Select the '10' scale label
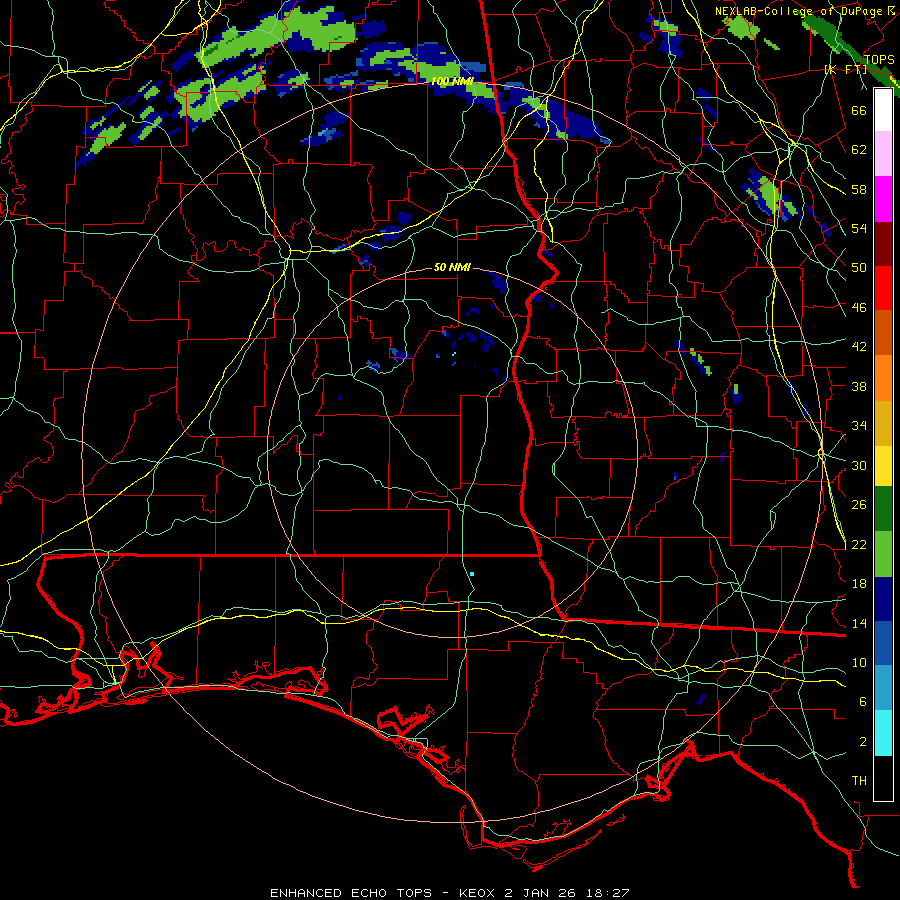The image size is (900, 900). (859, 663)
